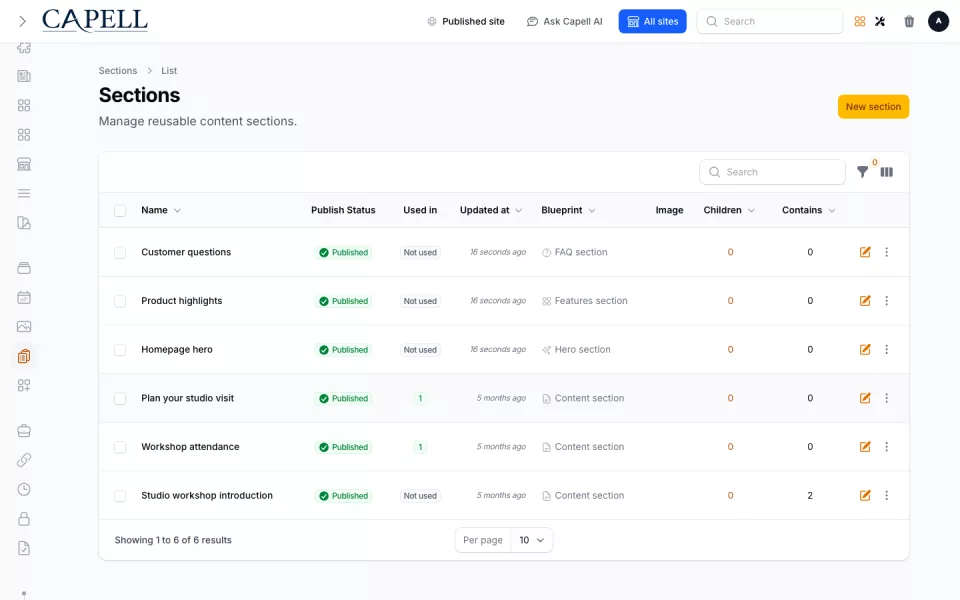Screen dimensions: 960x600
Task: Click the Sections breadcrumb link
Action: point(118,70)
